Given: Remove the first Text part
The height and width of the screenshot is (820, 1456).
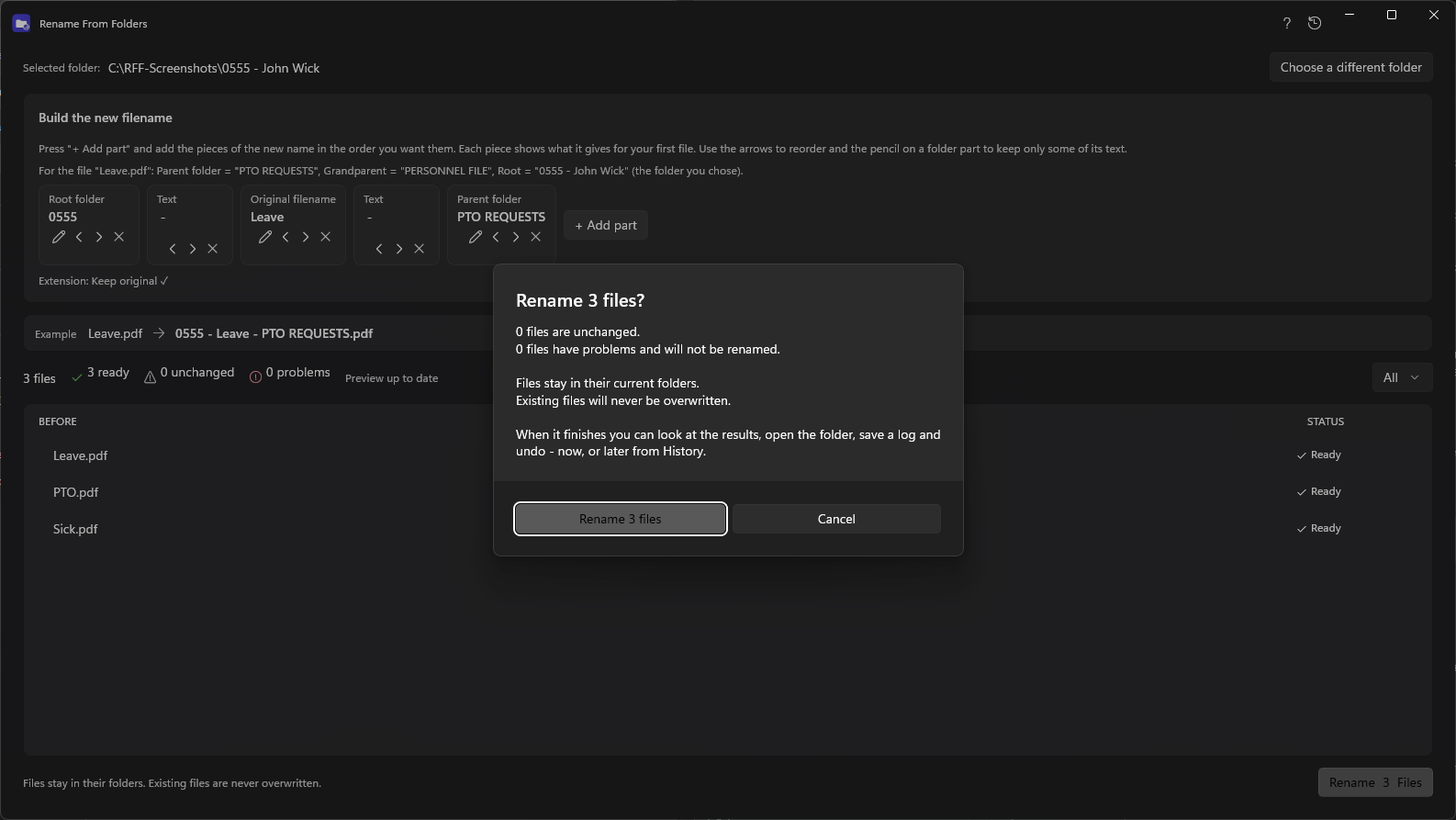Looking at the screenshot, I should [213, 249].
